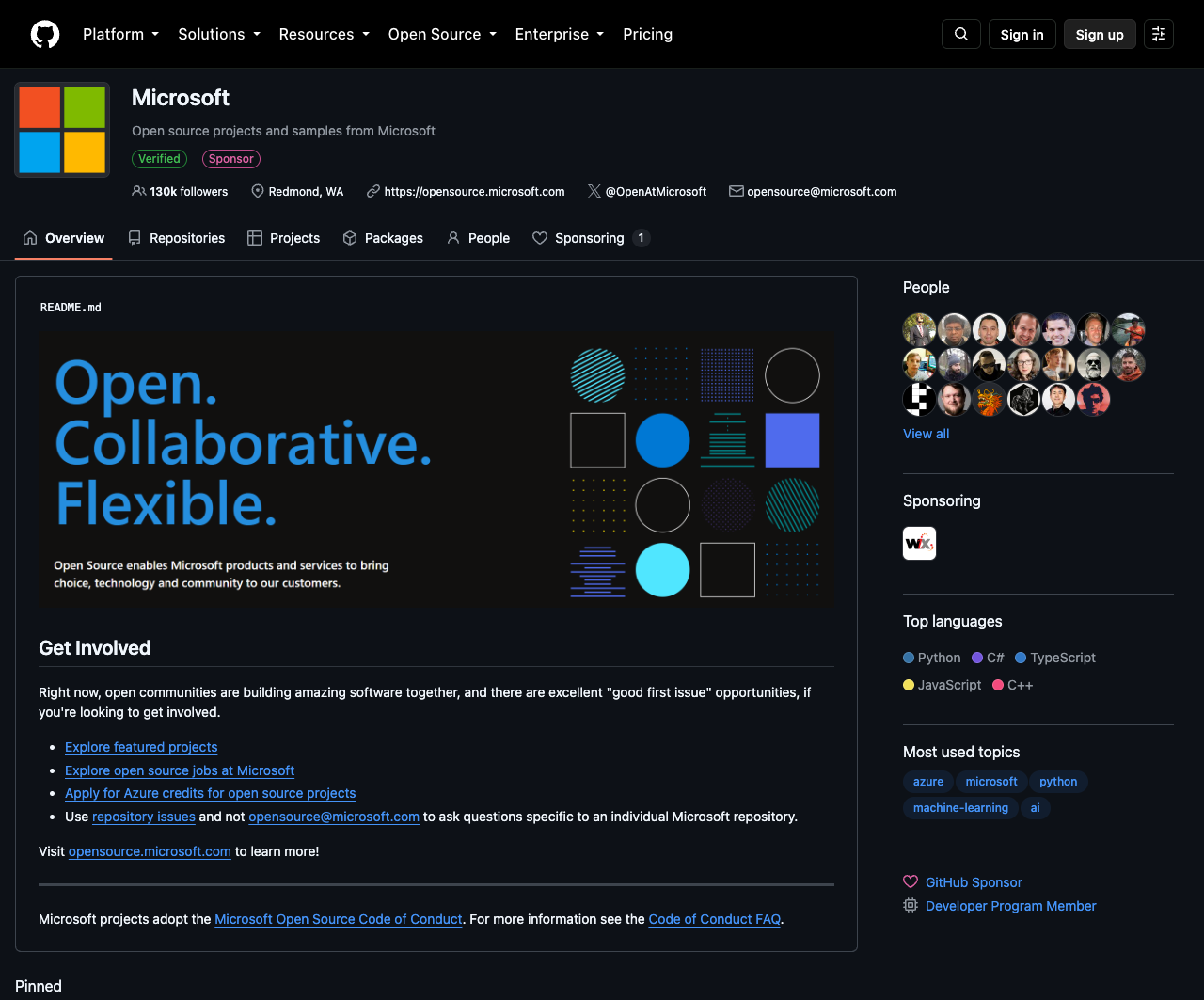This screenshot has width=1204, height=1000.
Task: Switch to the Projects tab
Action: point(283,238)
